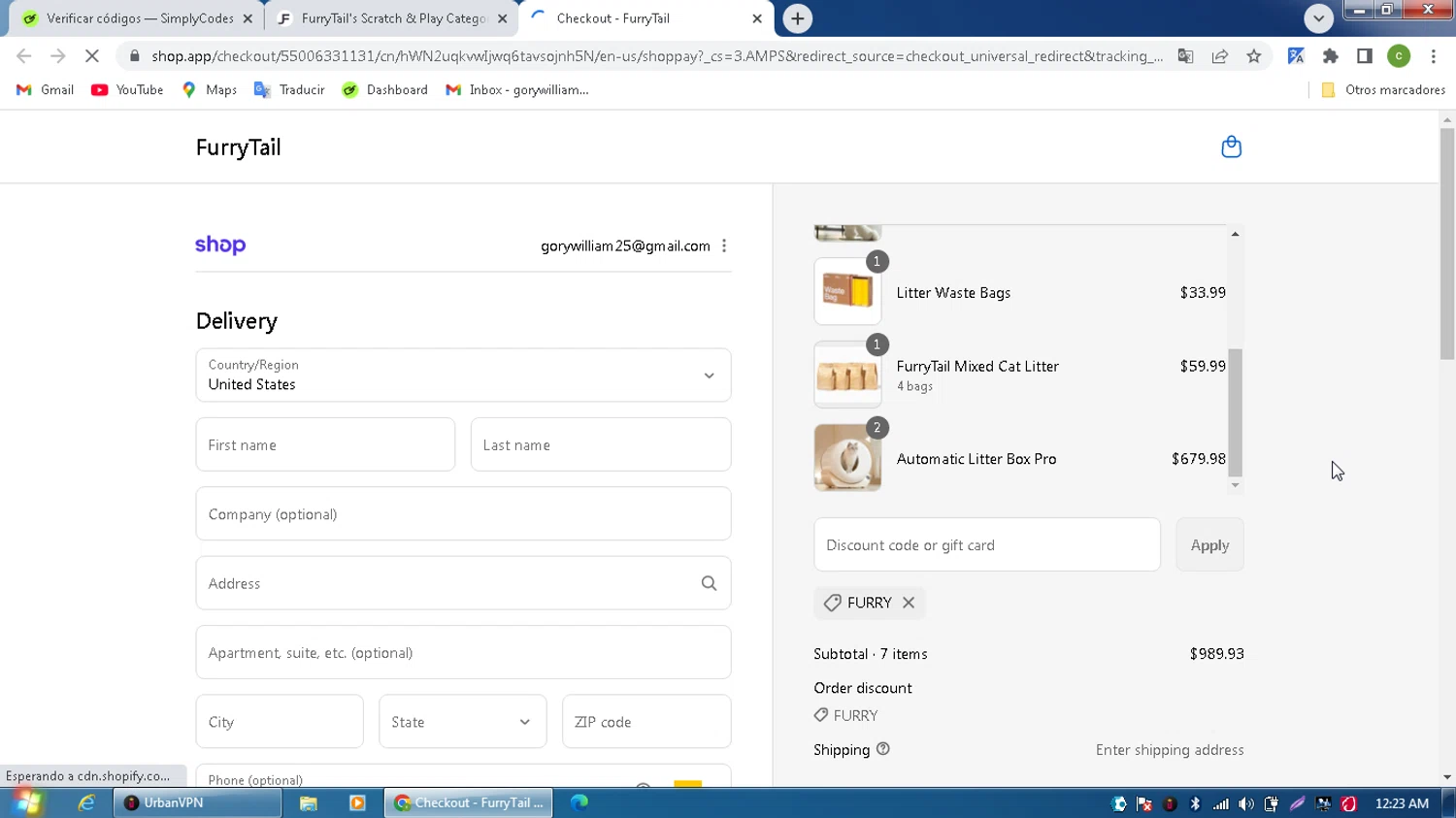Open Gmail bookmark
This screenshot has height=818, width=1456.
click(x=46, y=89)
